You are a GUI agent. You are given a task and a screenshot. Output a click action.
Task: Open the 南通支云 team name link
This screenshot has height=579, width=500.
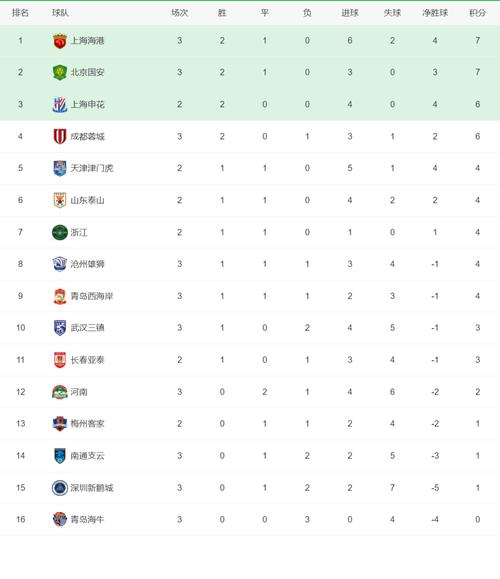click(88, 456)
